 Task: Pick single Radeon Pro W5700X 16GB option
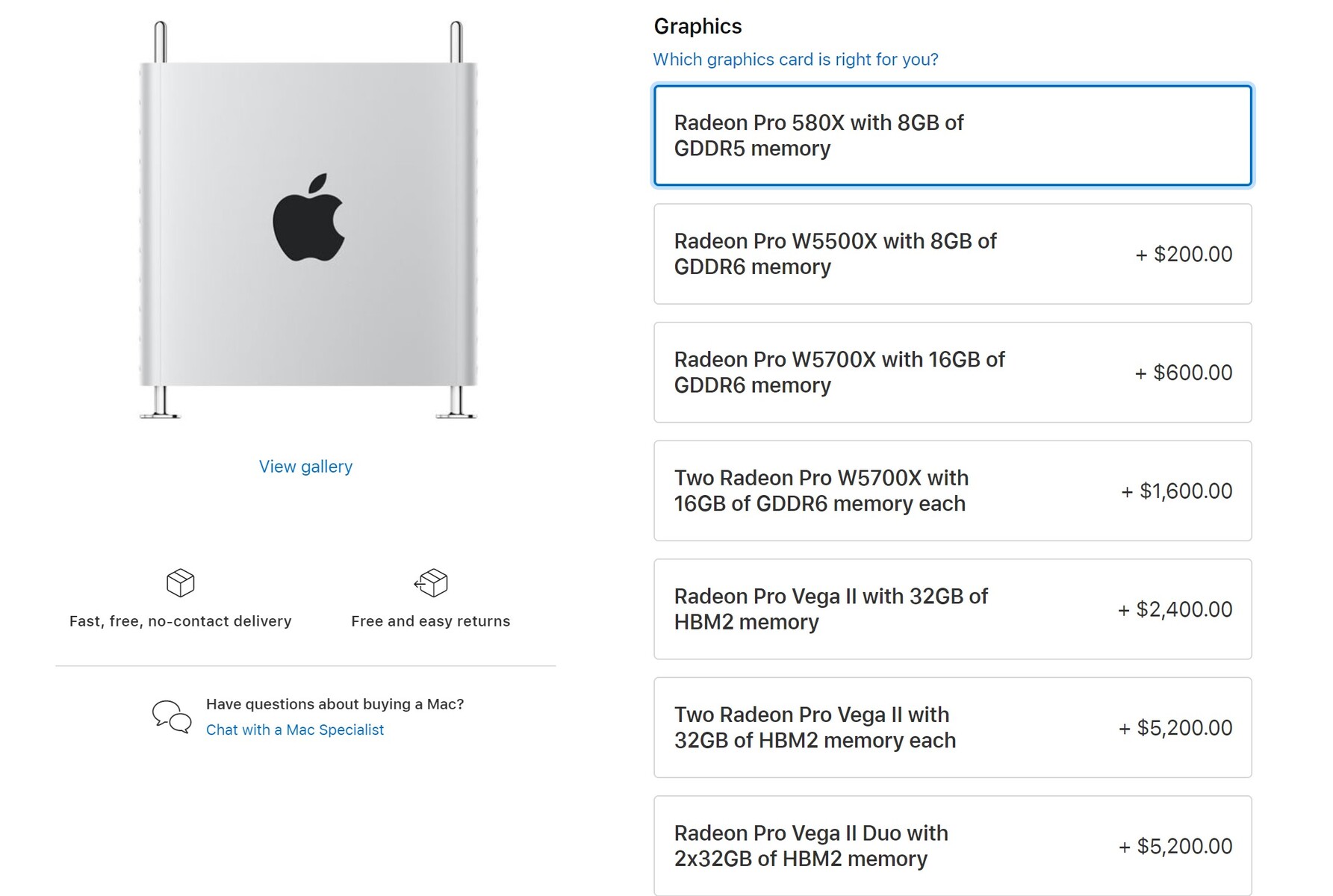(x=952, y=373)
